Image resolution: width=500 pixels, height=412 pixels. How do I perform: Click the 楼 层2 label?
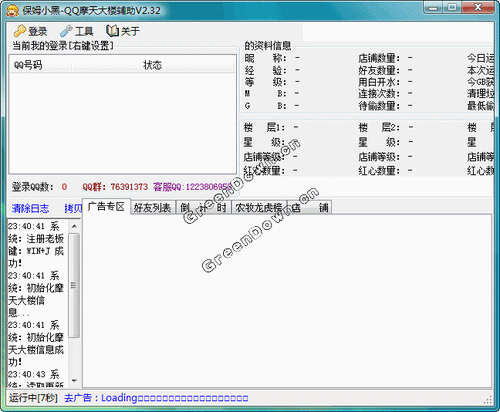(x=379, y=127)
